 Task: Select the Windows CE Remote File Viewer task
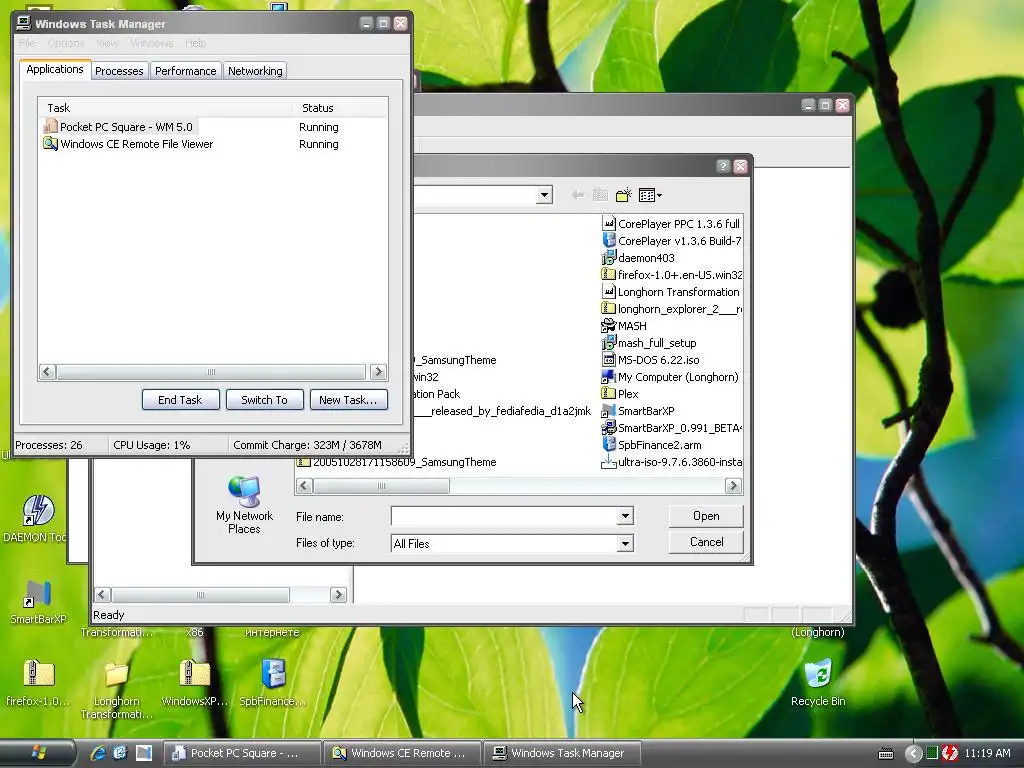tap(129, 144)
